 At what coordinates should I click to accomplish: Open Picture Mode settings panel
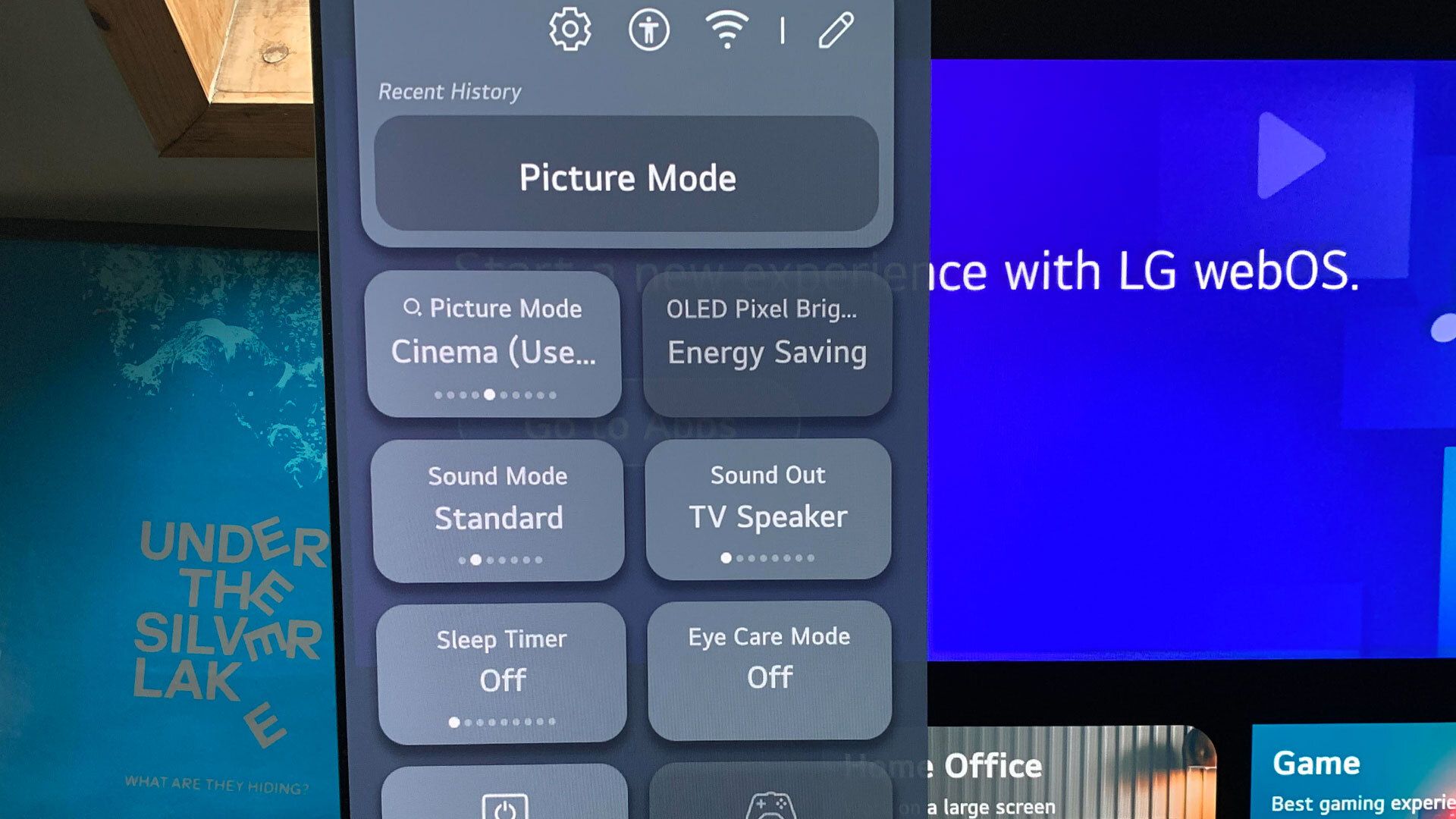coord(627,175)
